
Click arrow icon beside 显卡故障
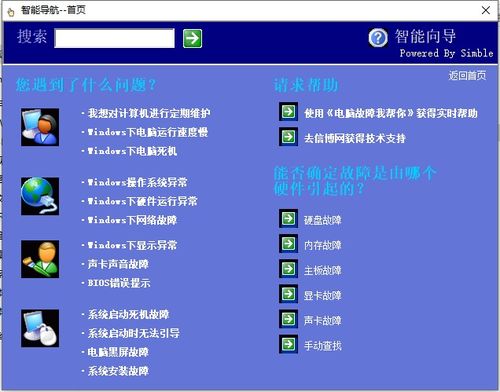coord(288,294)
